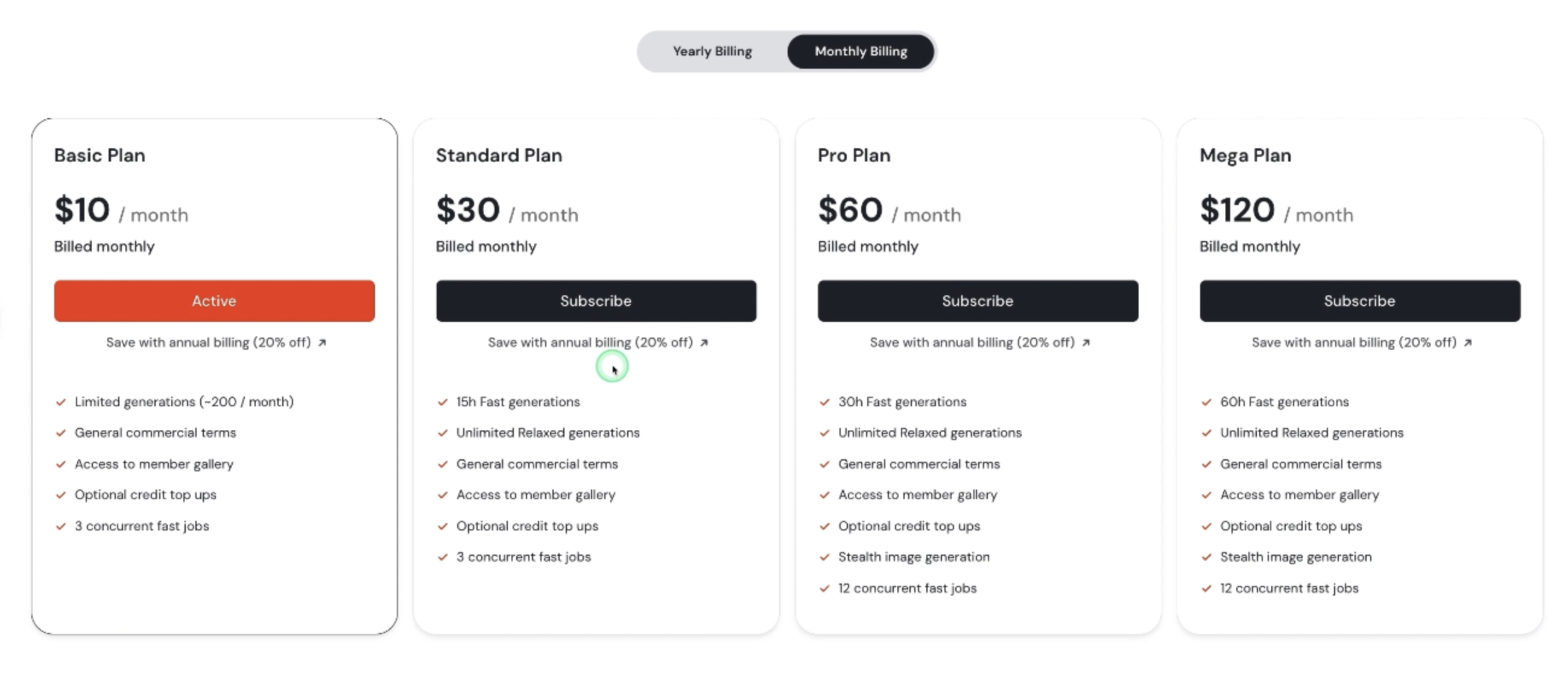This screenshot has width=1568, height=686.
Task: Click arrow icon beside Mega Plan annual billing
Action: (x=1467, y=342)
